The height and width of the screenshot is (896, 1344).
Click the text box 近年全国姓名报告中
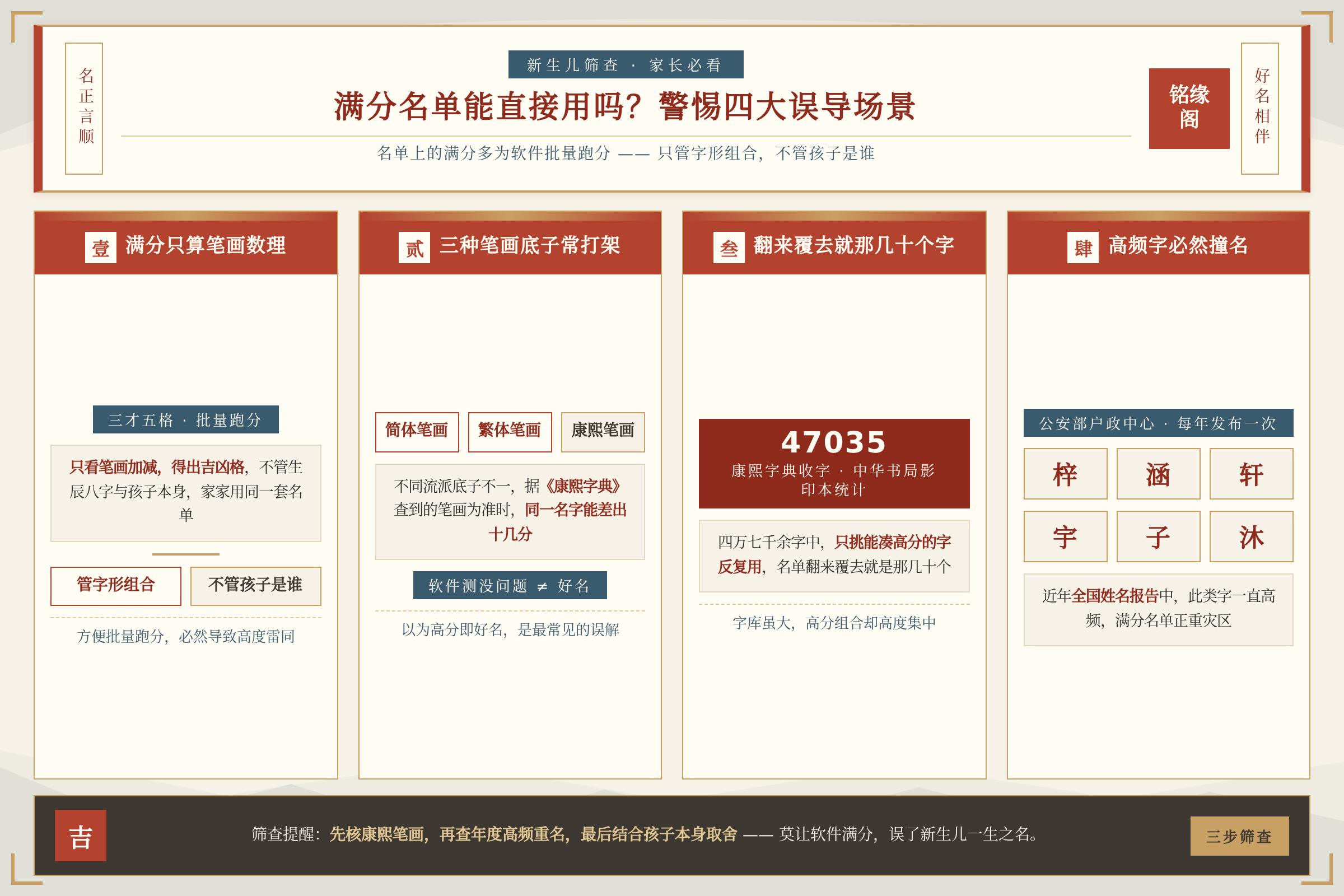point(1158,610)
